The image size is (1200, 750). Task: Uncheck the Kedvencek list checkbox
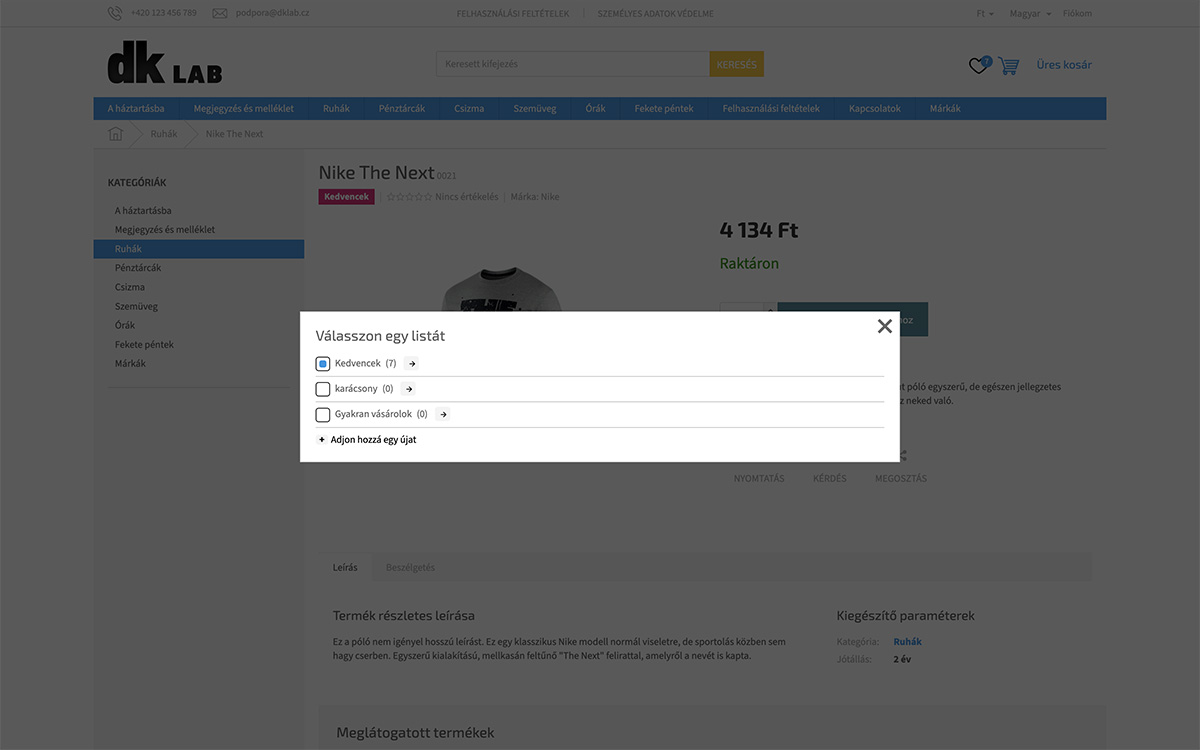click(323, 364)
